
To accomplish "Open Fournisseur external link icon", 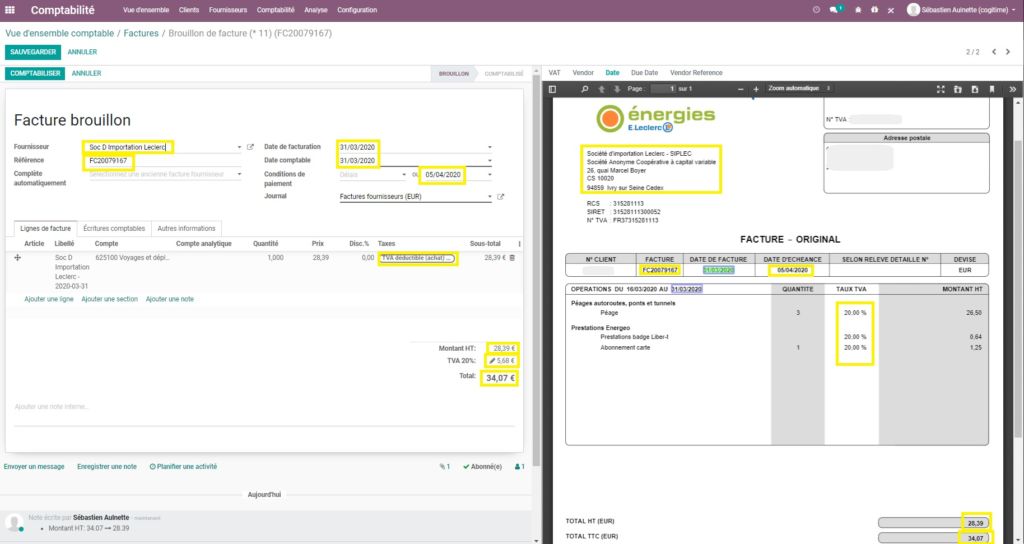I will coord(250,147).
